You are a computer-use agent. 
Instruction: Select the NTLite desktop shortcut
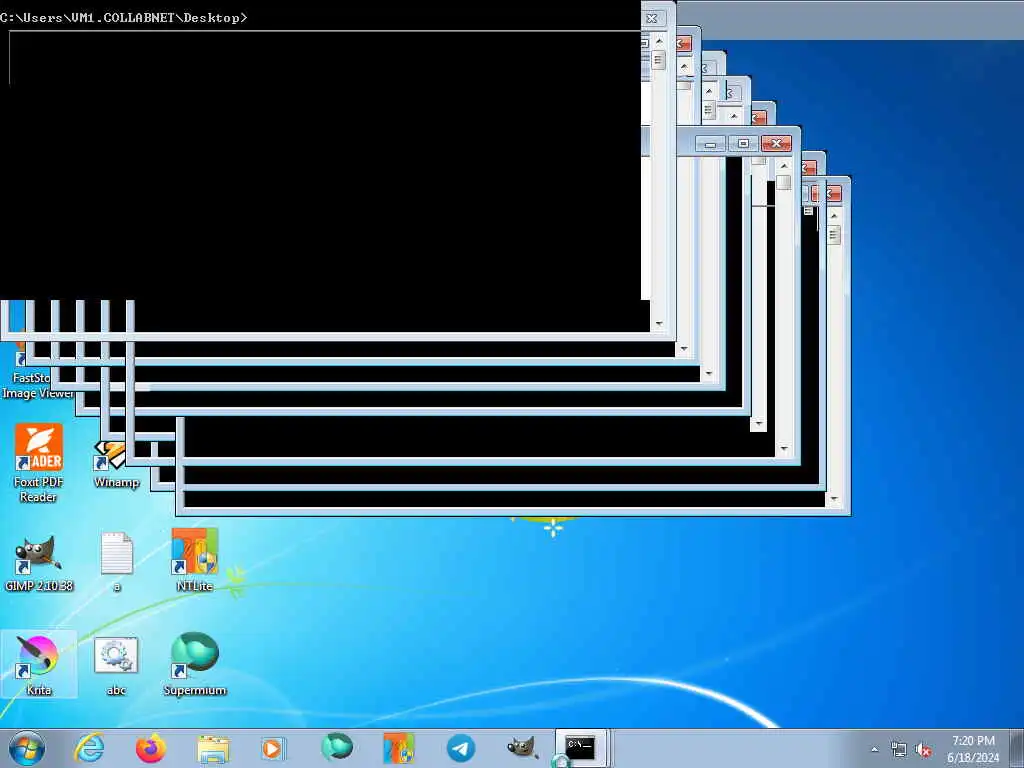click(x=195, y=560)
